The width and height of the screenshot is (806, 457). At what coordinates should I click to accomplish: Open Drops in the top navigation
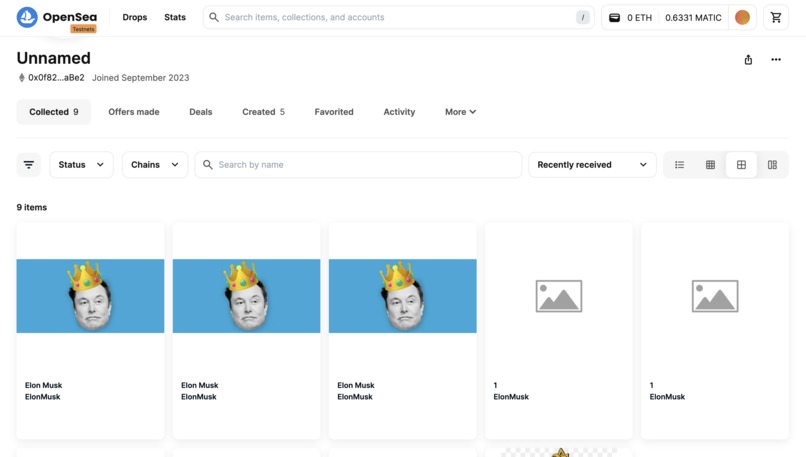(135, 17)
